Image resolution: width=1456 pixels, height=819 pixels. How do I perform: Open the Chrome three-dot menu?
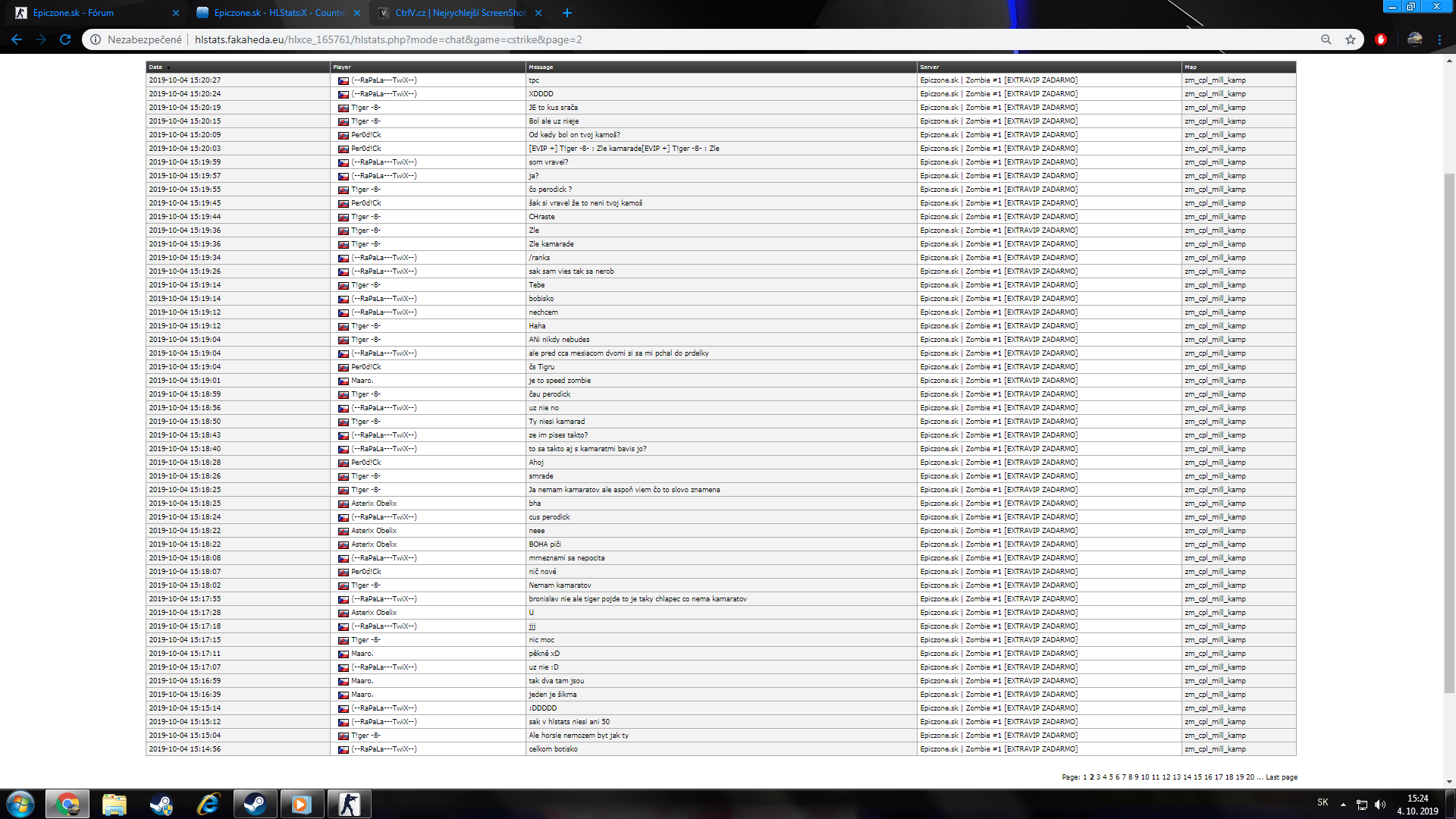[x=1439, y=39]
